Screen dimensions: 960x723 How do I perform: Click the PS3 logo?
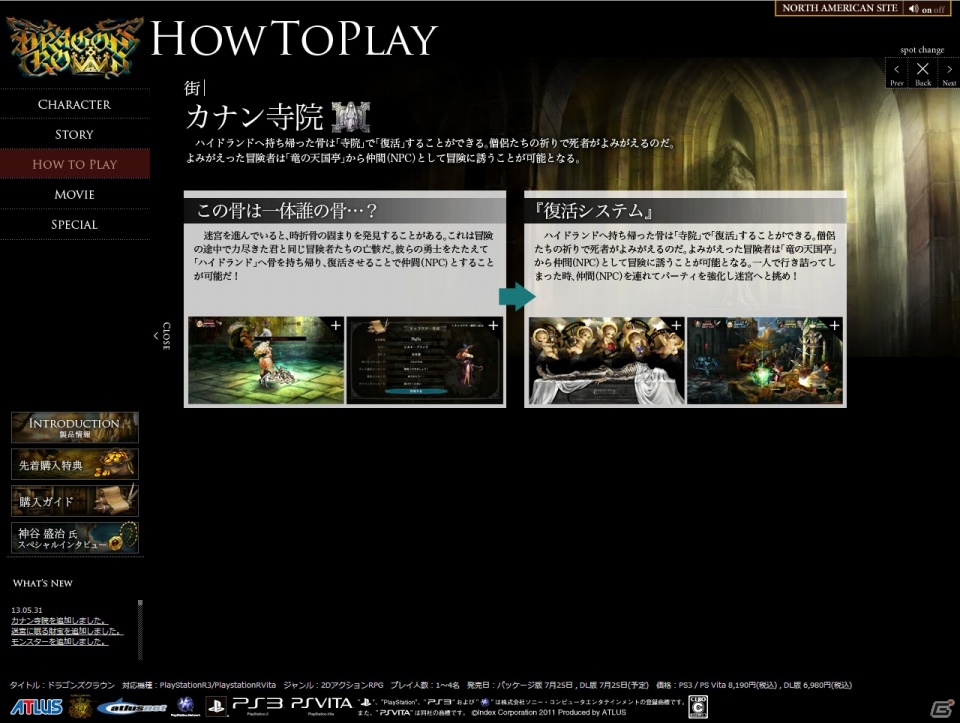tap(258, 705)
